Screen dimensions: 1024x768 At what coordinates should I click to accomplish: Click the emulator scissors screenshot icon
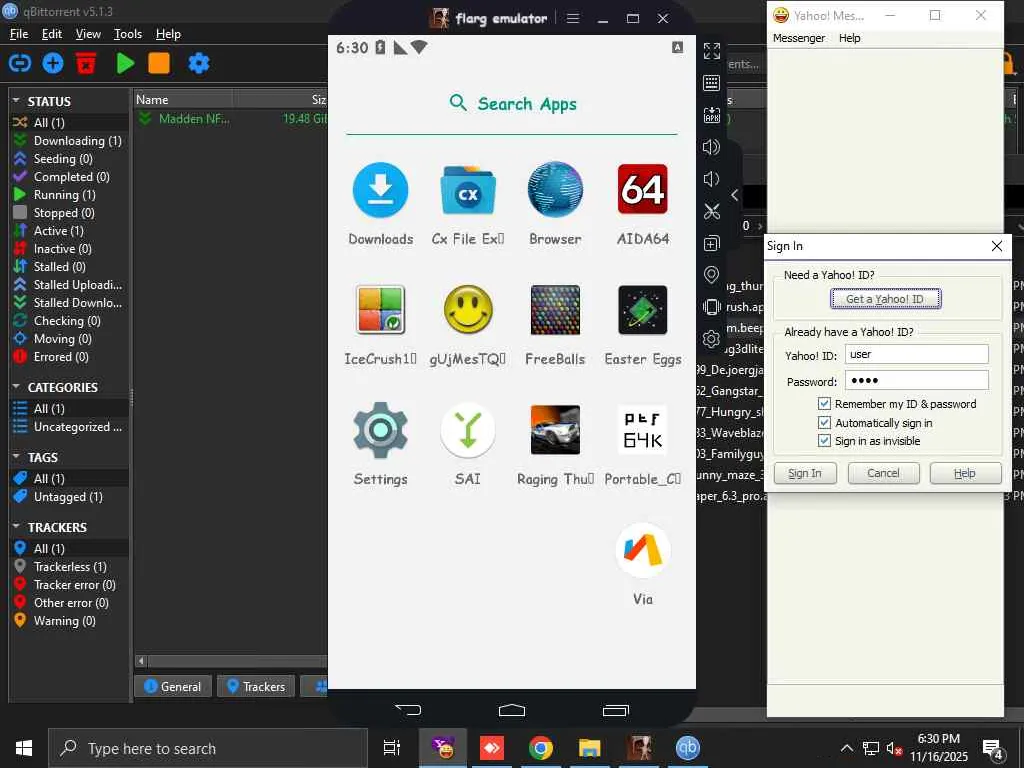pos(712,211)
